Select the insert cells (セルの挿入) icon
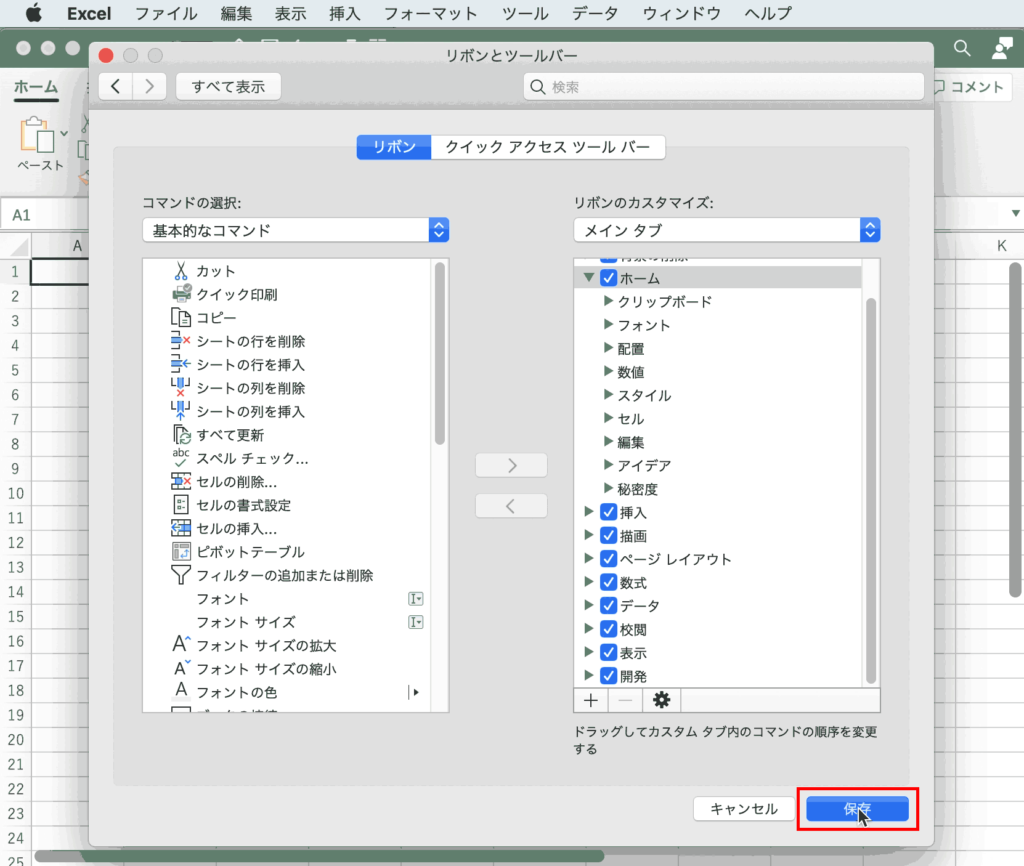1024x866 pixels. click(181, 528)
